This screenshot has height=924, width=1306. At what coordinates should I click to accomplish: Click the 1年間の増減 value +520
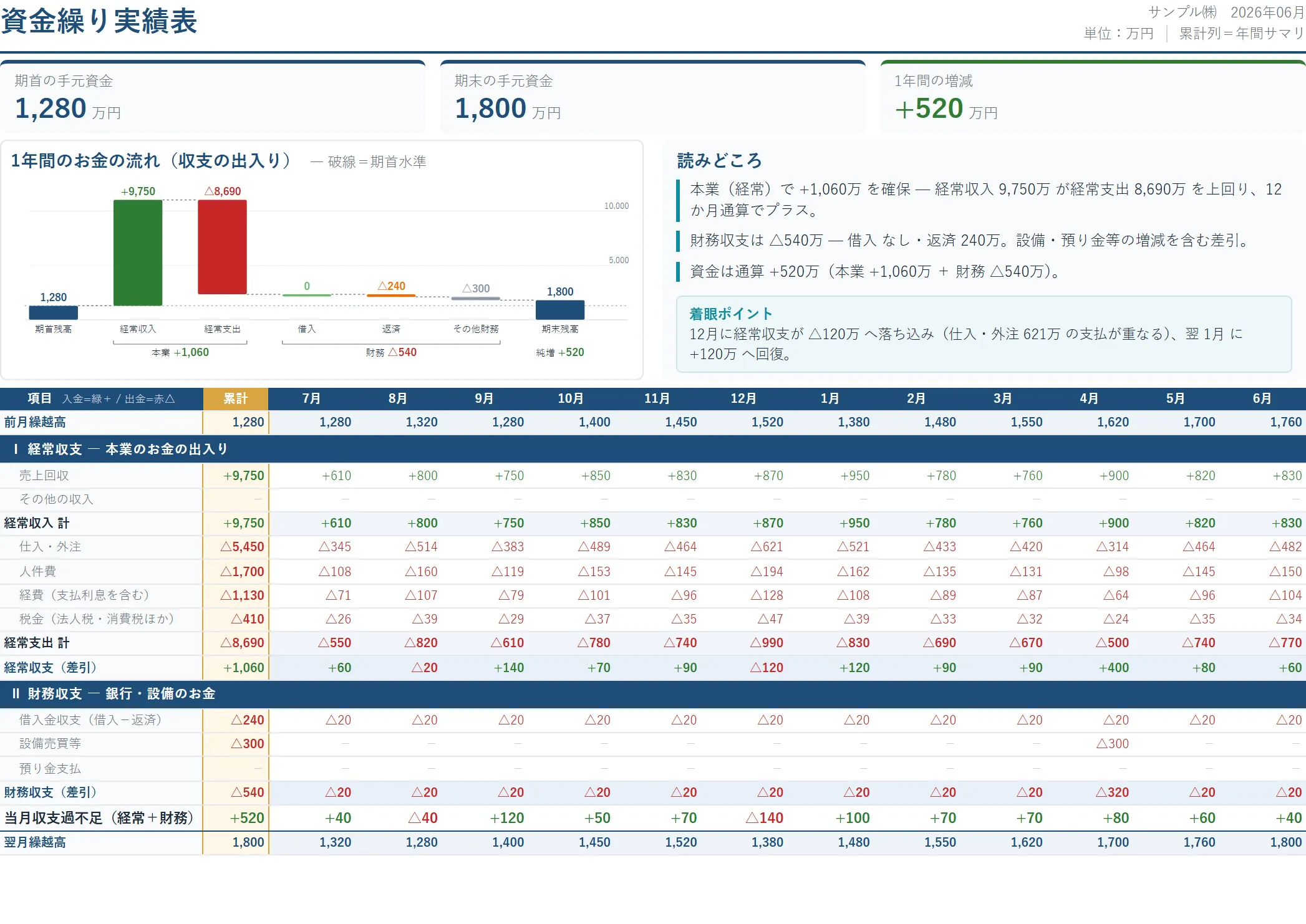(929, 108)
